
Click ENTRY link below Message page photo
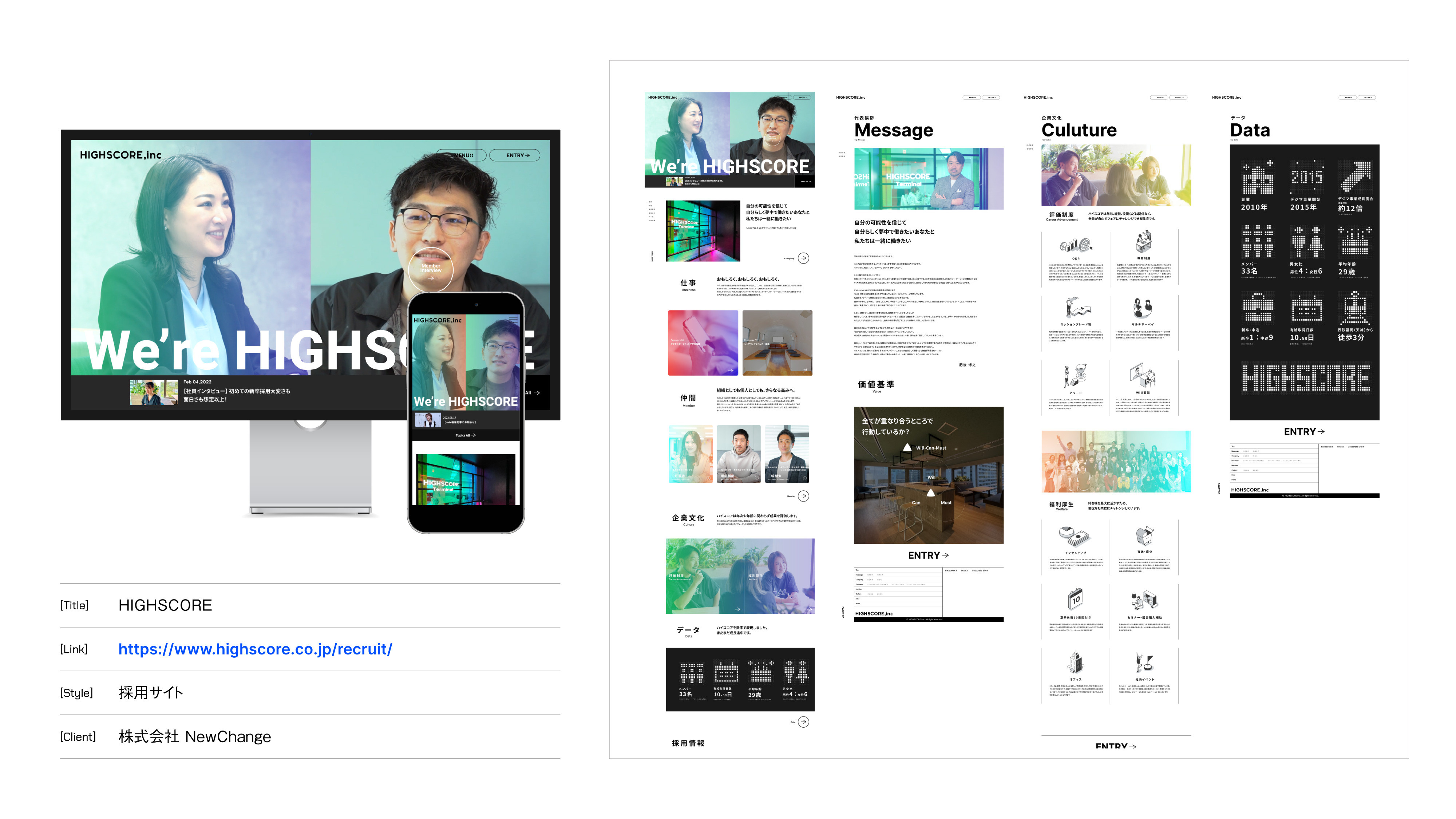point(928,555)
